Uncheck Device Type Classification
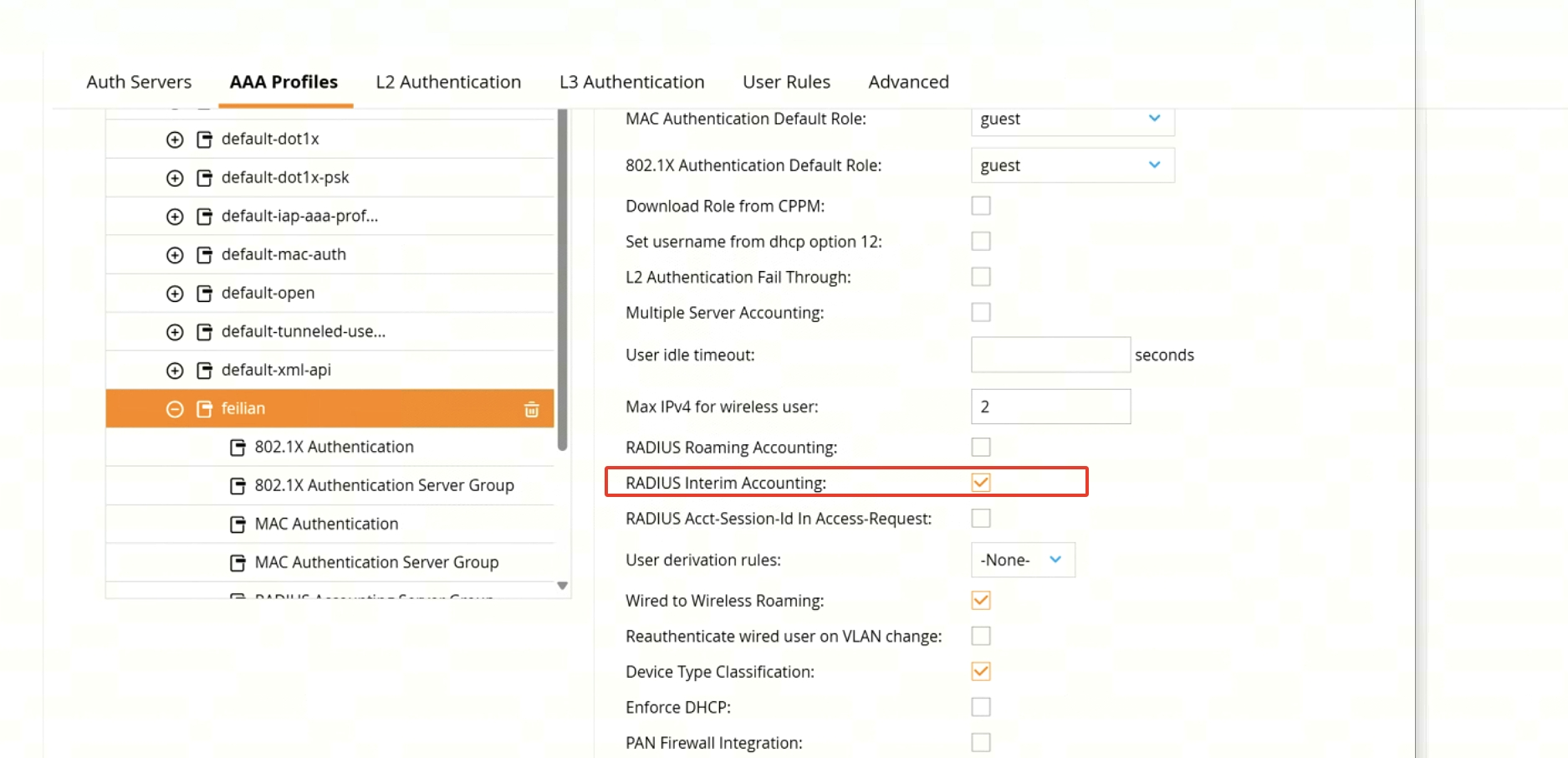1568x758 pixels. click(981, 672)
